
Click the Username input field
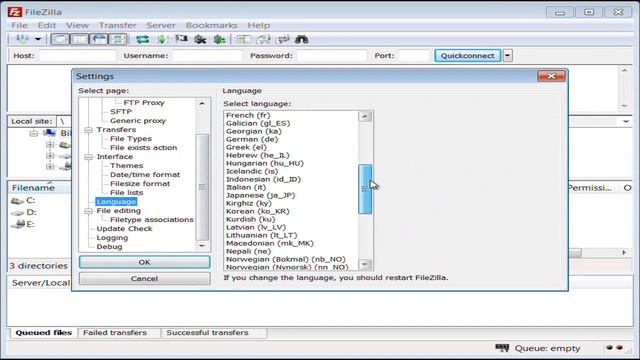[207, 56]
